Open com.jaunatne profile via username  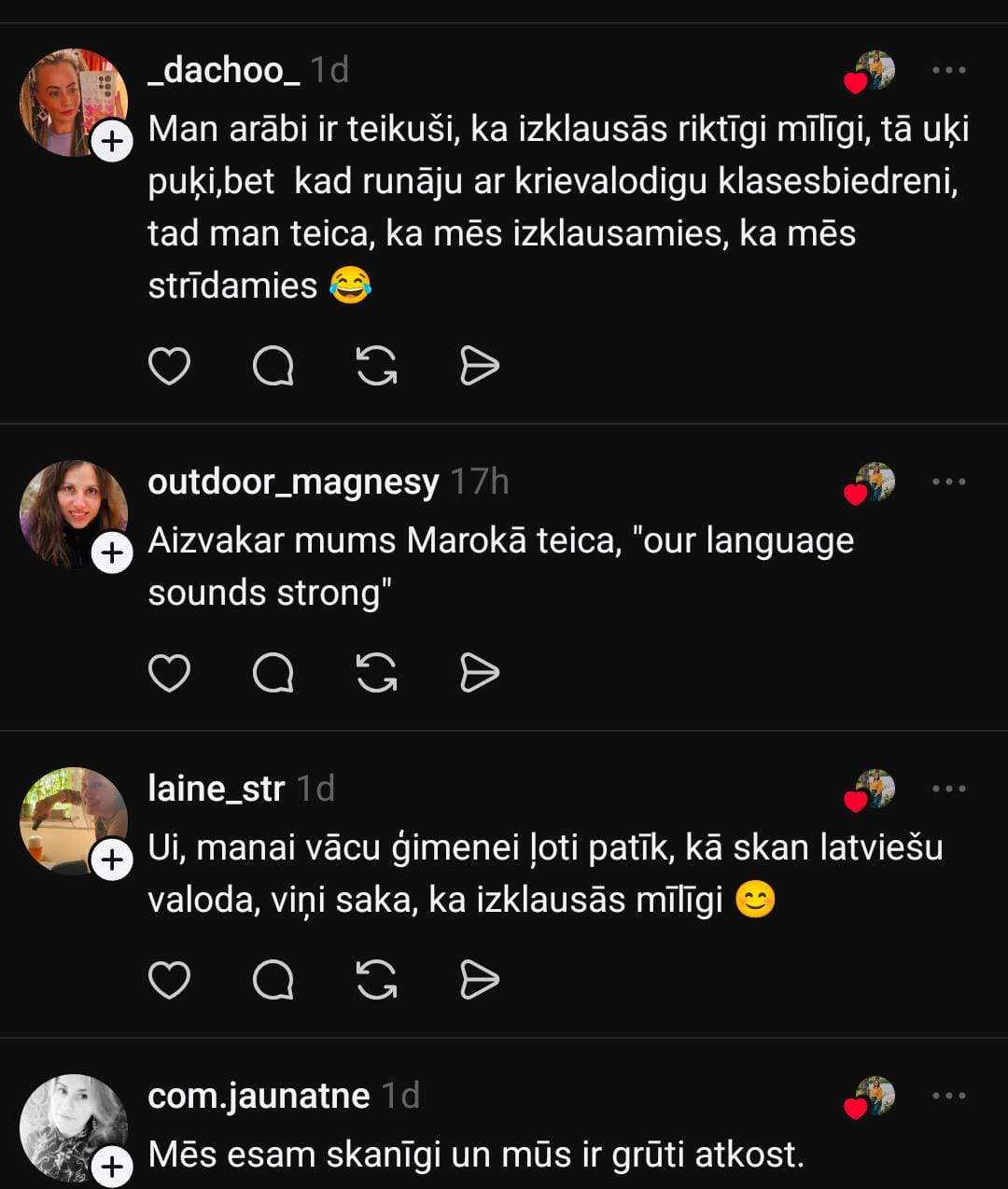pyautogui.click(x=259, y=1096)
